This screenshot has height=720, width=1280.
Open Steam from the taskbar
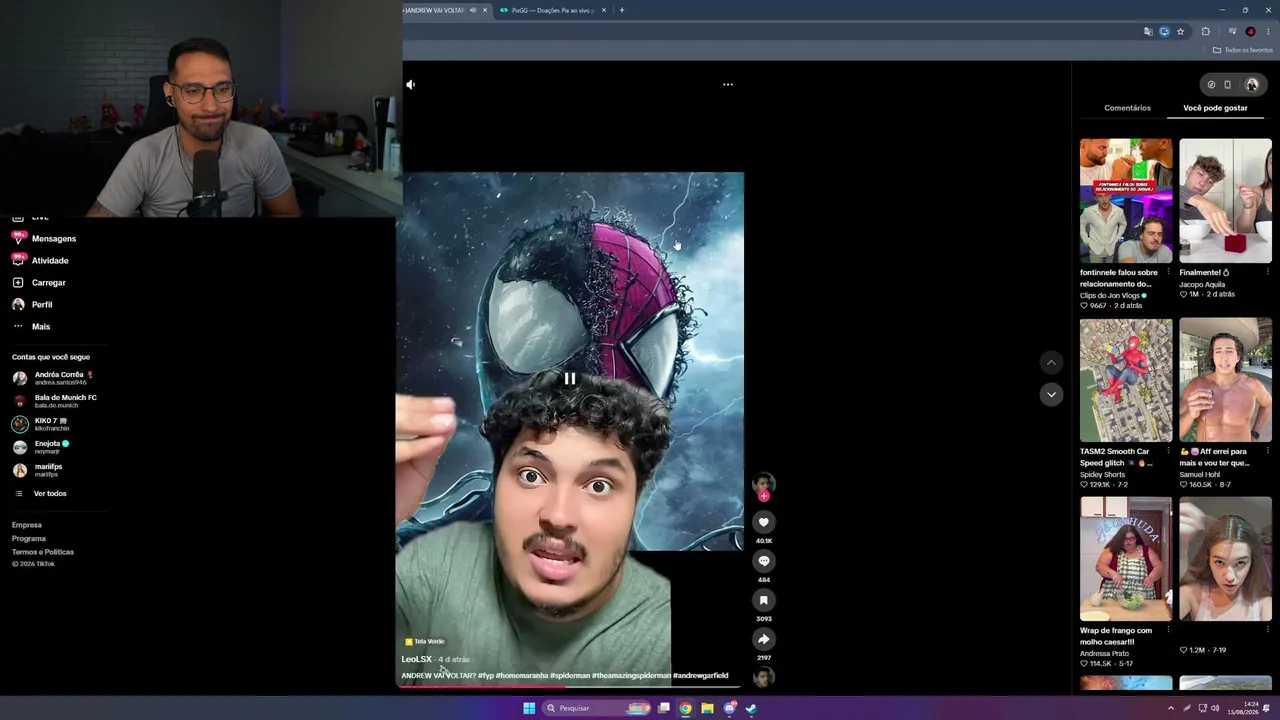[x=751, y=708]
